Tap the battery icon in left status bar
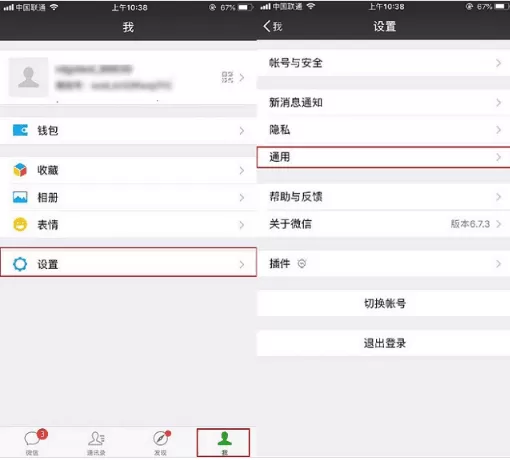This screenshot has width=510, height=460. 245,7
